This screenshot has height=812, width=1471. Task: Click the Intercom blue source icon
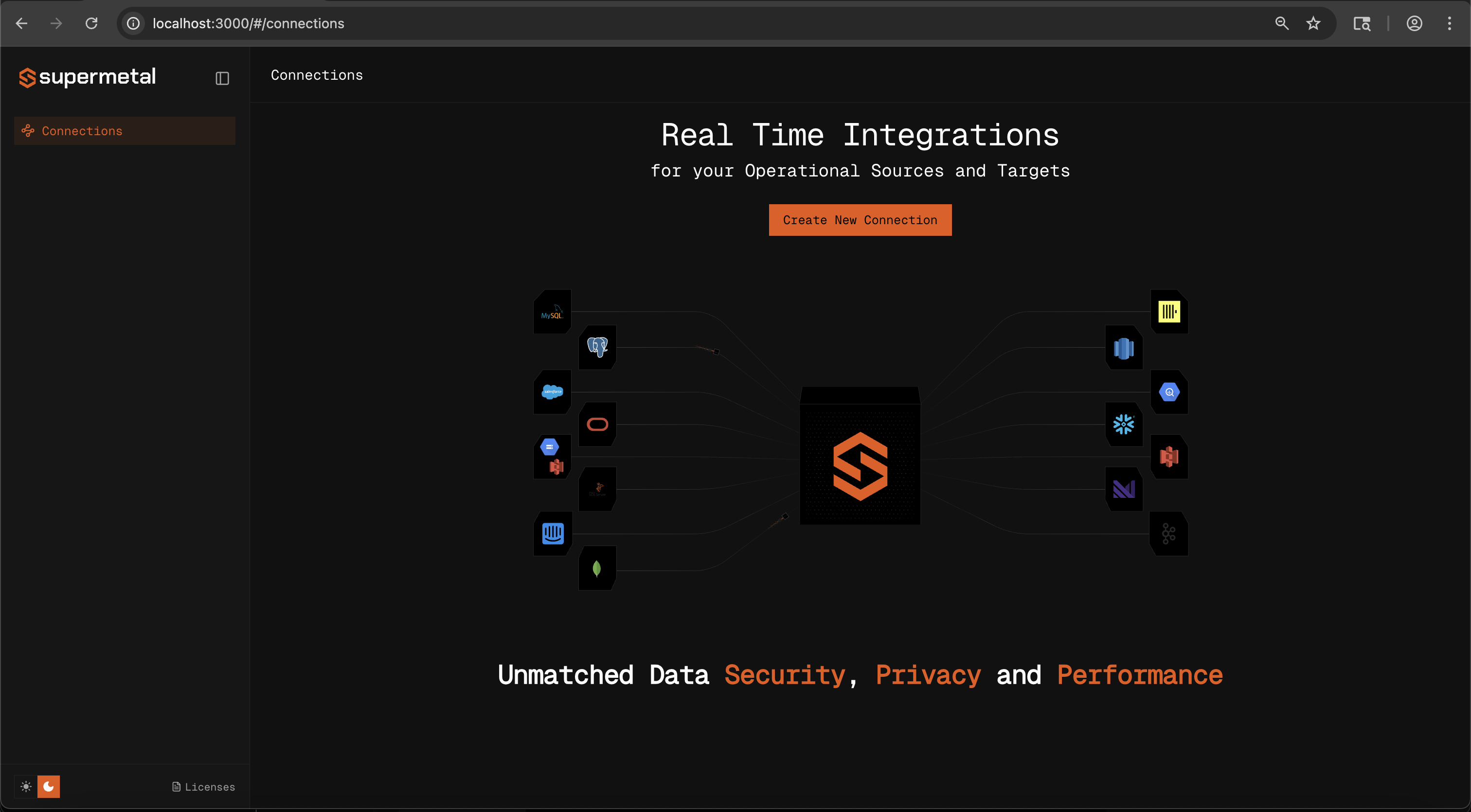click(x=552, y=534)
